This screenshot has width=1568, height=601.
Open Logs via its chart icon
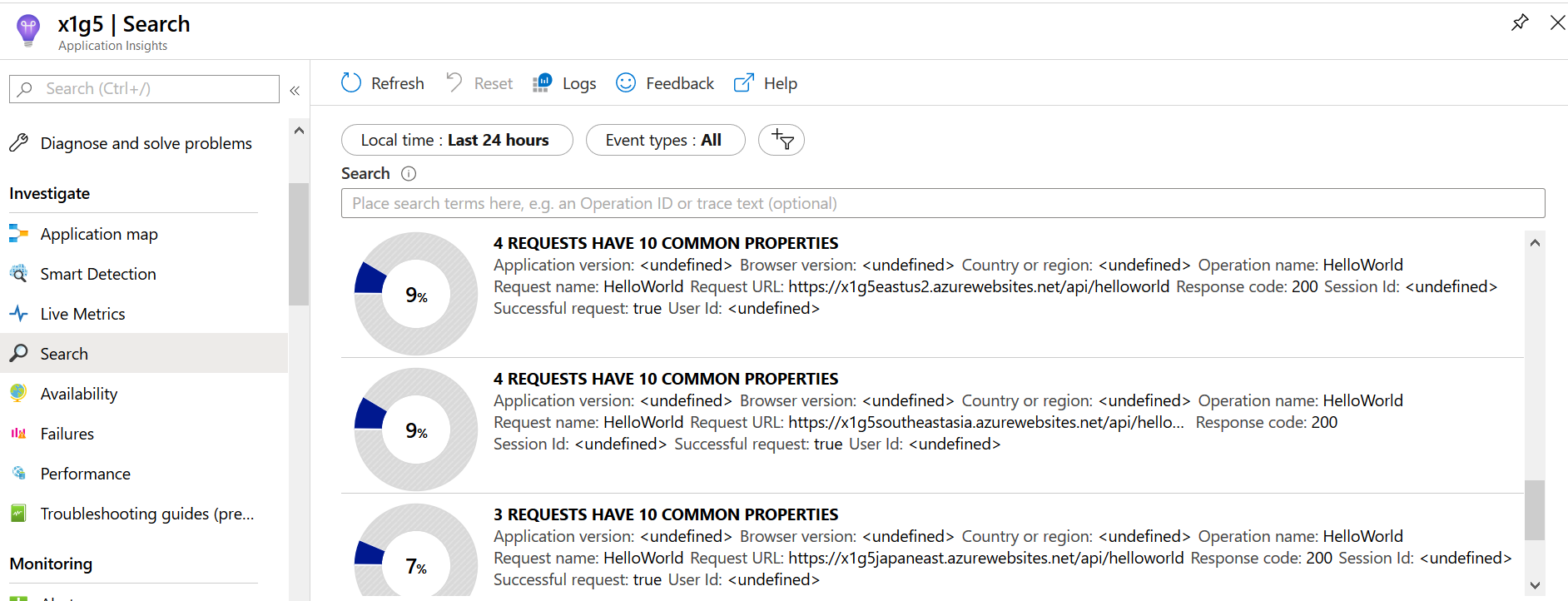tap(543, 82)
